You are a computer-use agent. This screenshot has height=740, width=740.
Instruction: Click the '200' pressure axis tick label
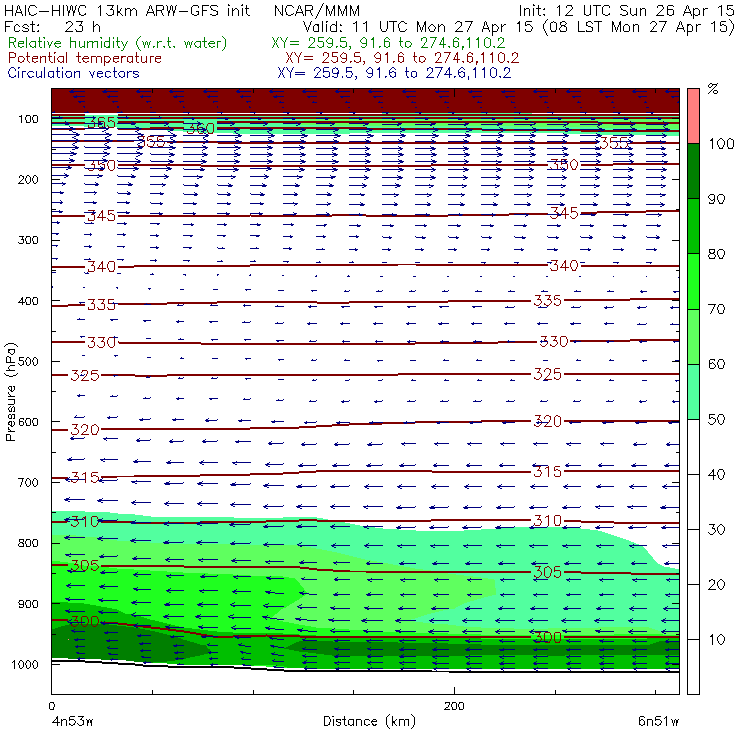pyautogui.click(x=28, y=179)
